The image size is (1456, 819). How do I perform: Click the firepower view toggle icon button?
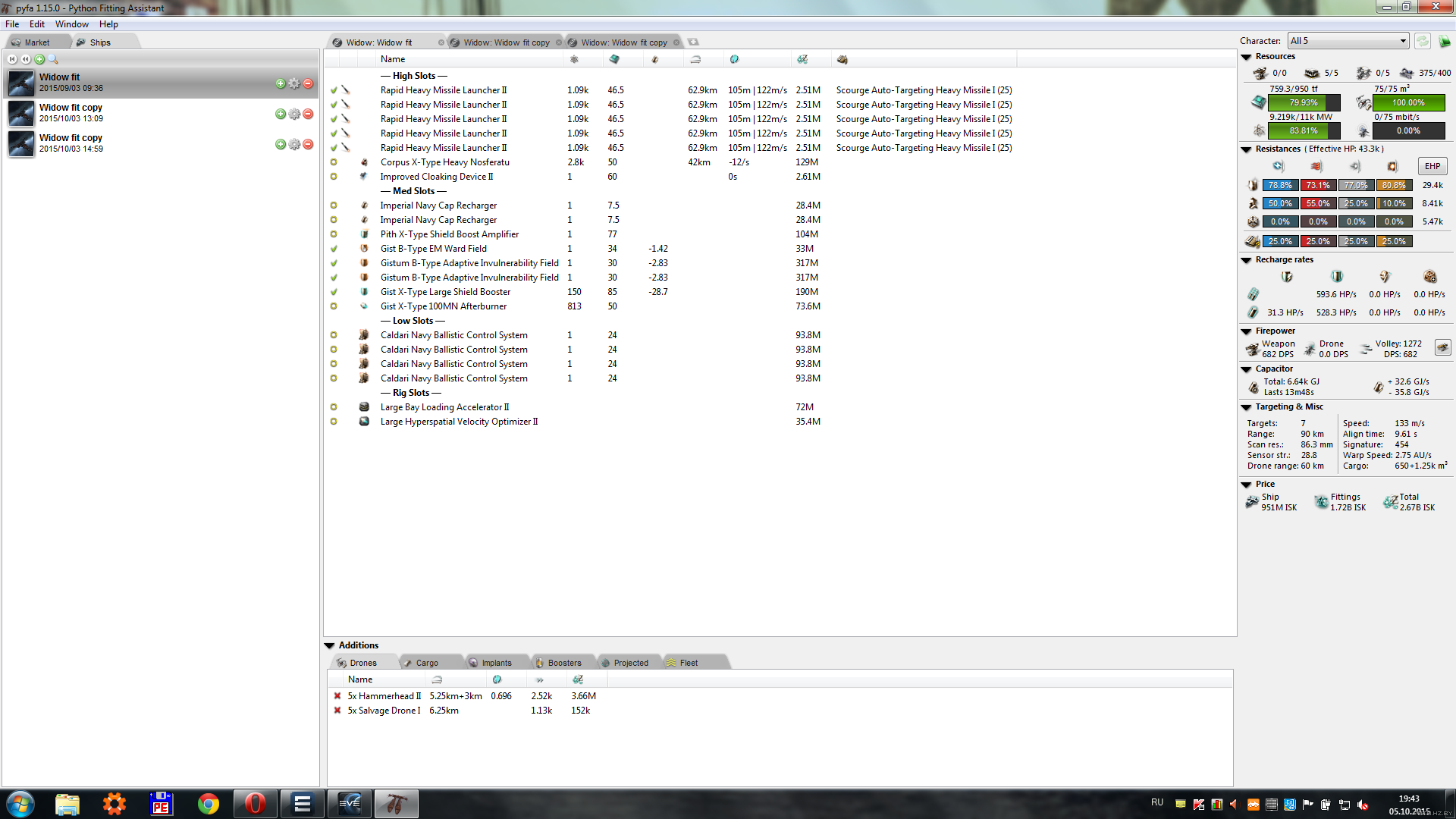click(1442, 348)
